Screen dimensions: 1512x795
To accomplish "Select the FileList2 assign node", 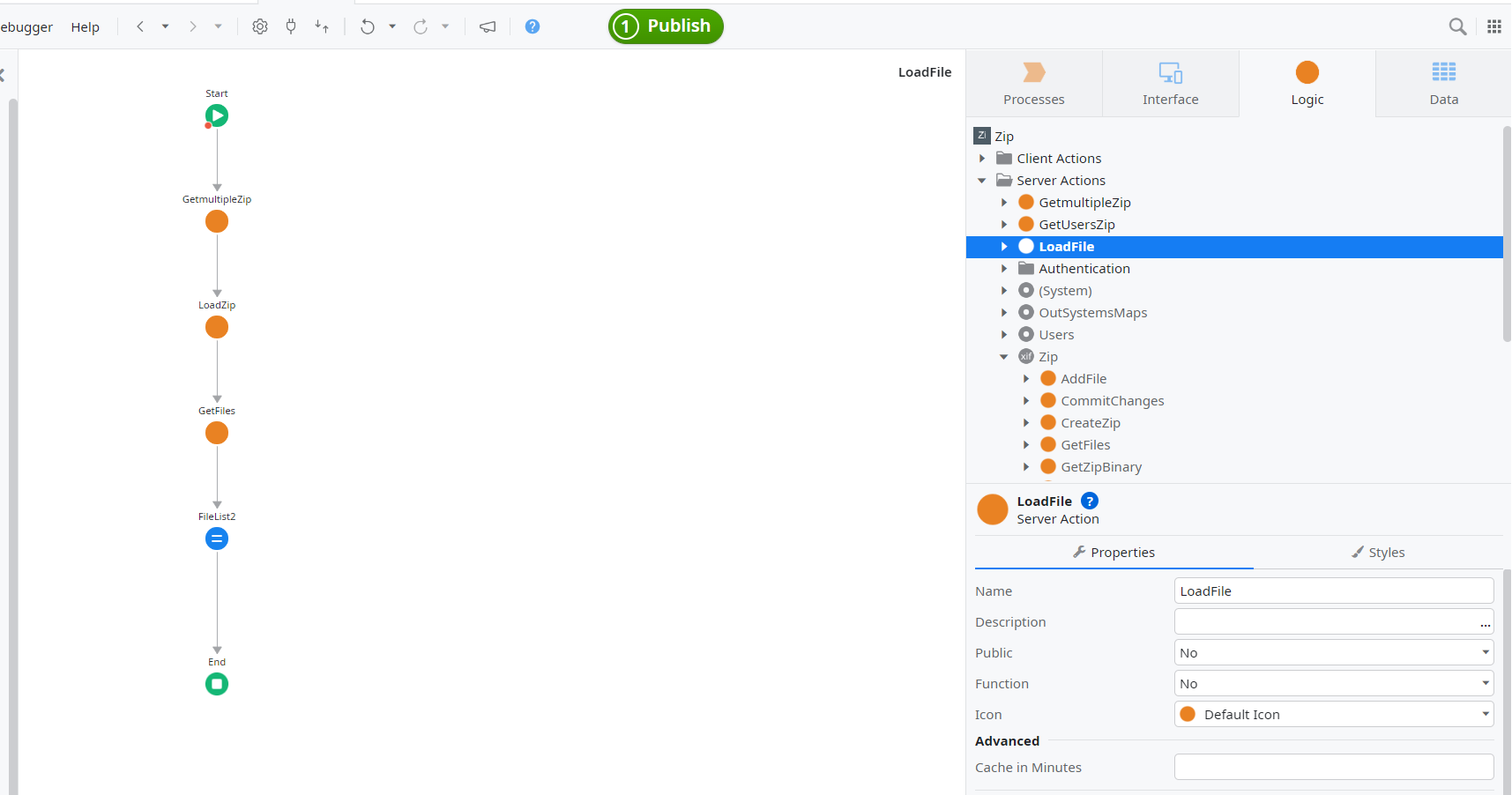I will click(217, 539).
